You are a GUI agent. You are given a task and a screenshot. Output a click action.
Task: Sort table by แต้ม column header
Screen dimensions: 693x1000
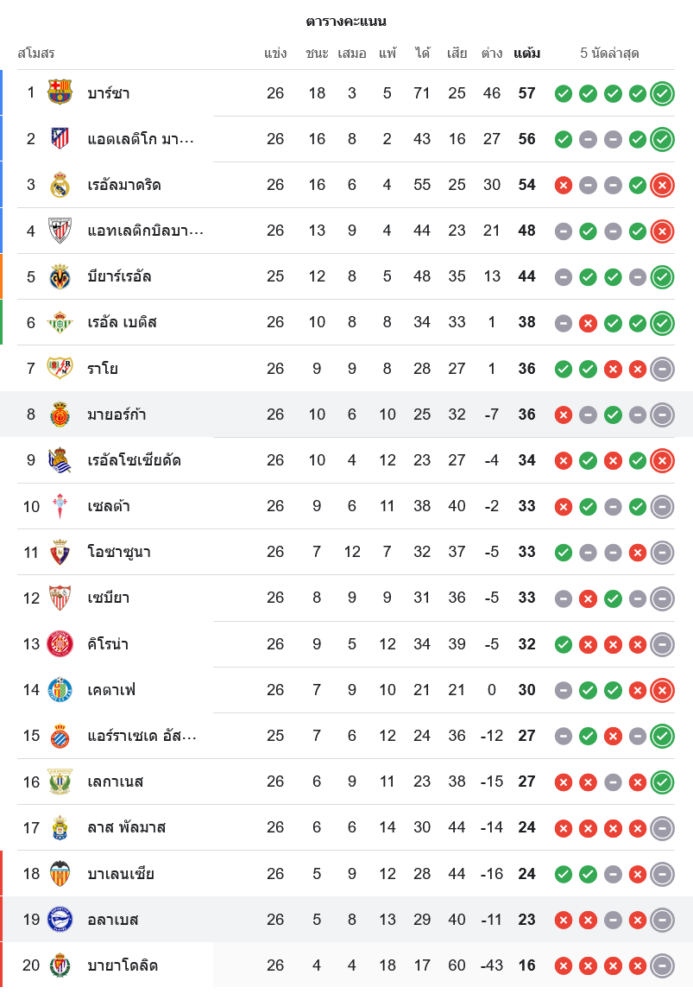coord(527,53)
